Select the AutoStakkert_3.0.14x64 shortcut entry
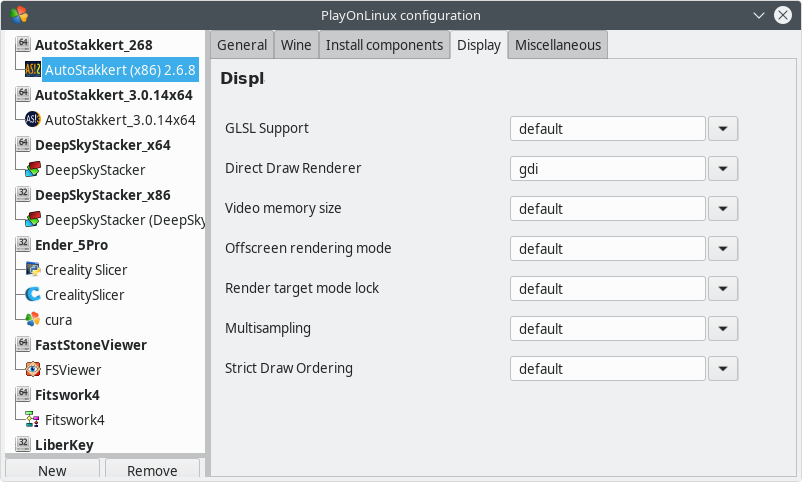 click(x=120, y=120)
